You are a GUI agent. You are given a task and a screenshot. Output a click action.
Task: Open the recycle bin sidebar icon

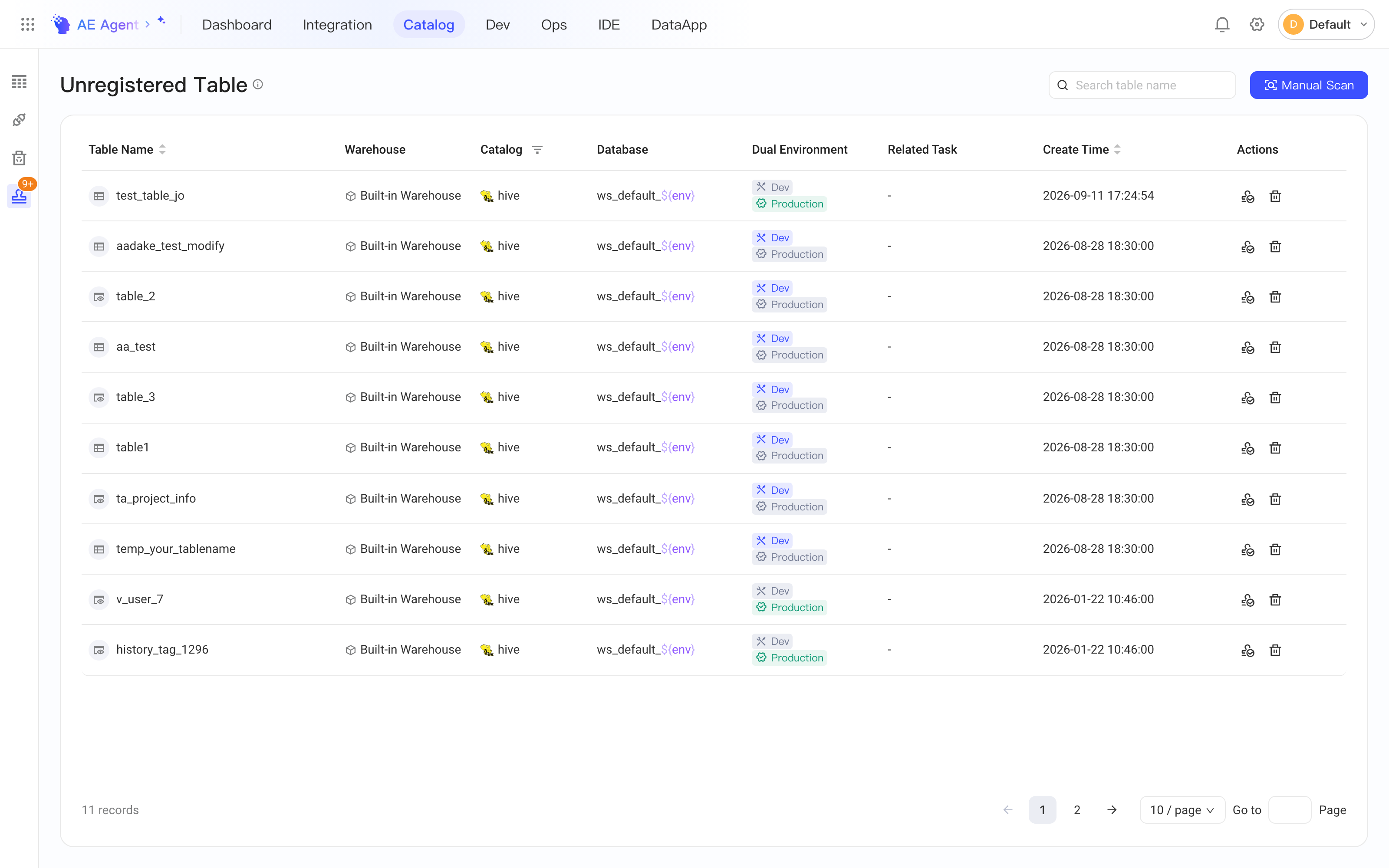click(19, 158)
